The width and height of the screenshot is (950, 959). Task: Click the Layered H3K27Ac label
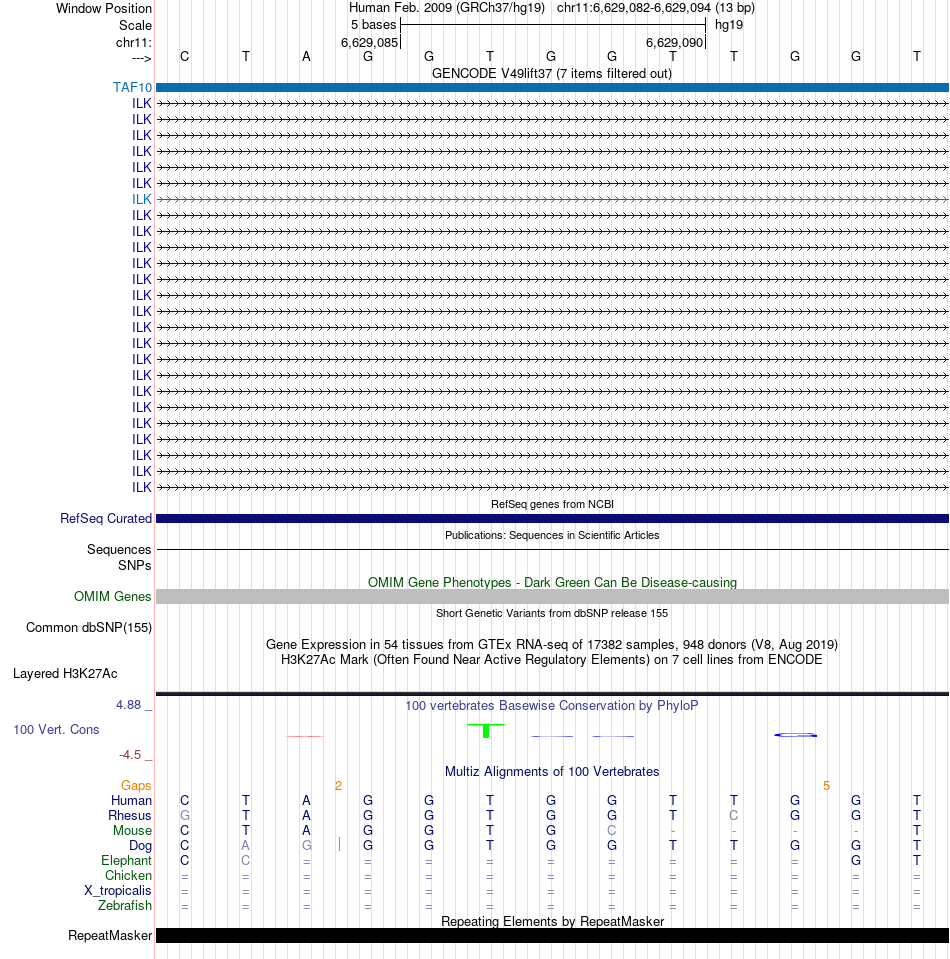point(65,673)
